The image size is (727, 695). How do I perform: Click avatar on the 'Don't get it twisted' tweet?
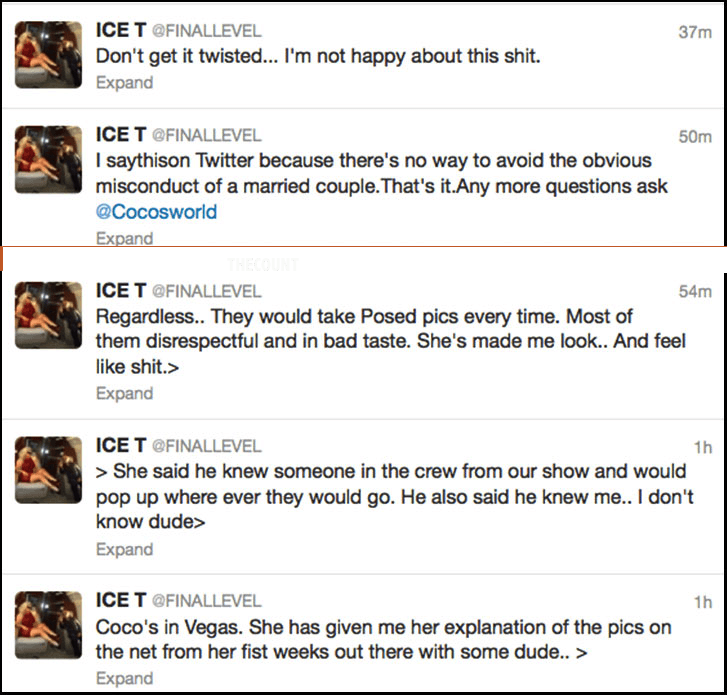pyautogui.click(x=49, y=54)
